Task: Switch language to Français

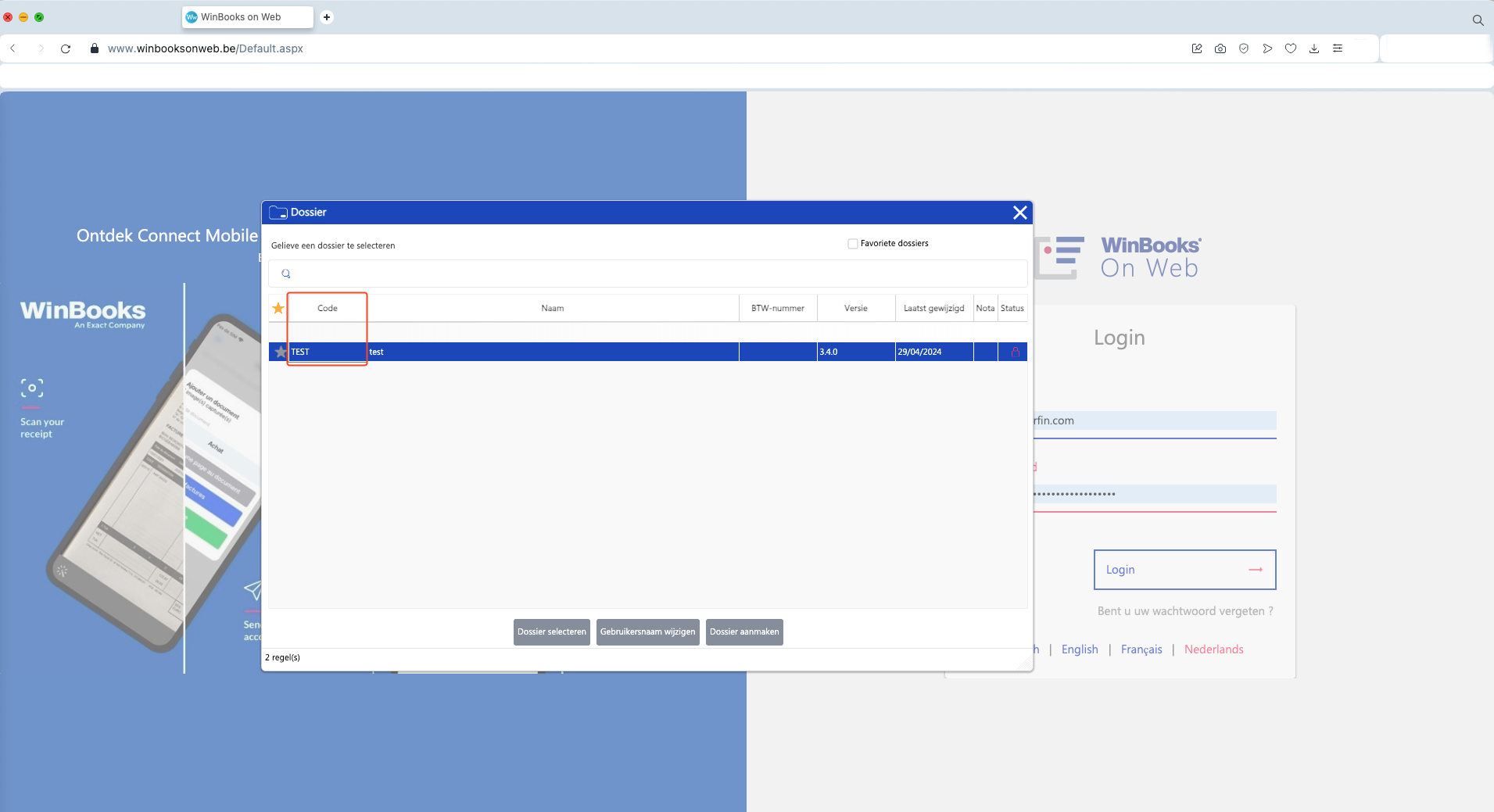Action: tap(1141, 649)
